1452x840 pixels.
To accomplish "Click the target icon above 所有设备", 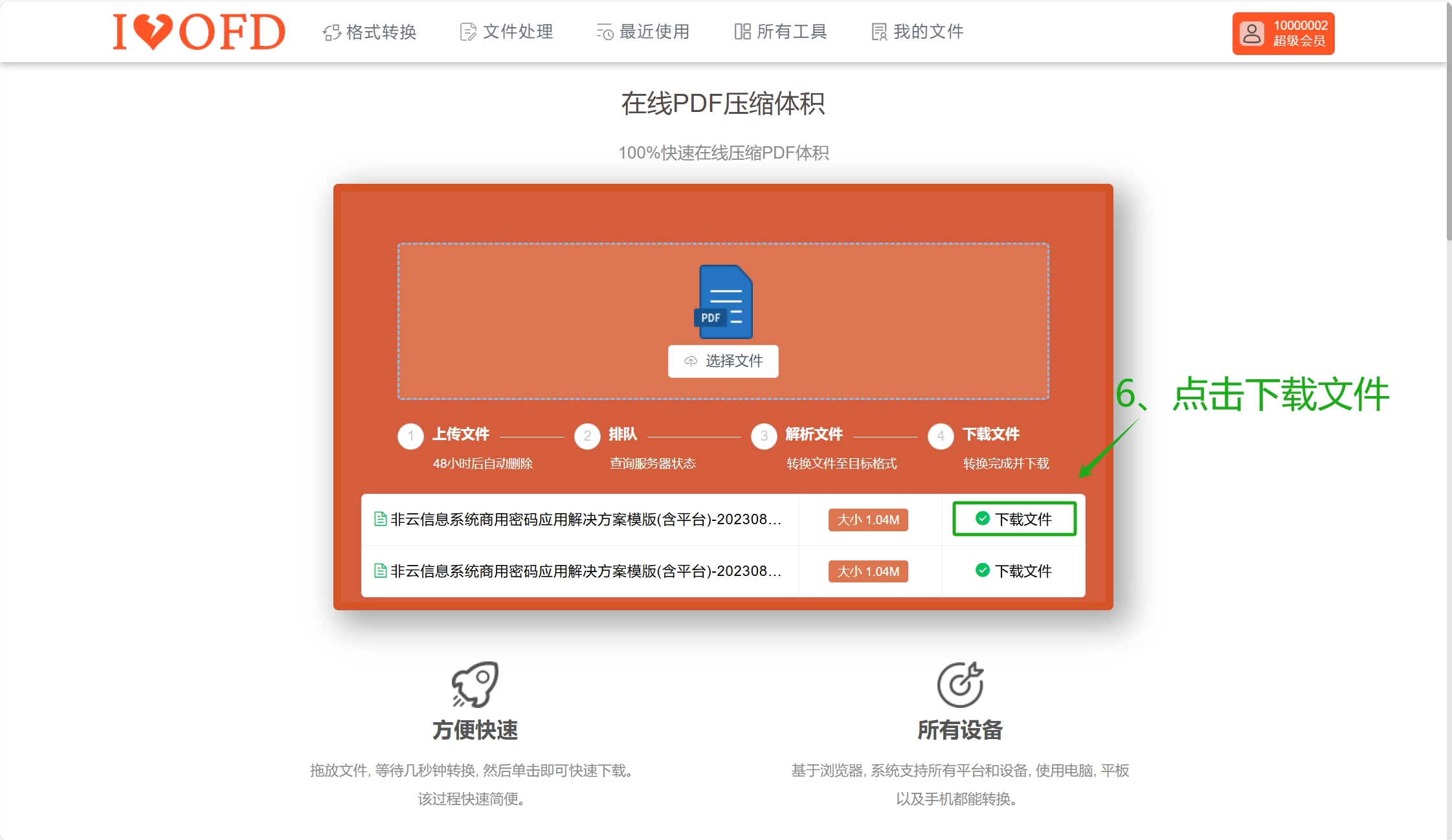I will pos(960,684).
